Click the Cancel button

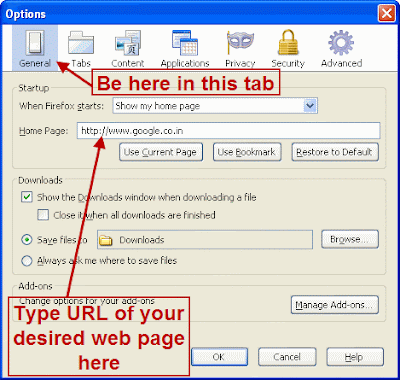coord(287,357)
